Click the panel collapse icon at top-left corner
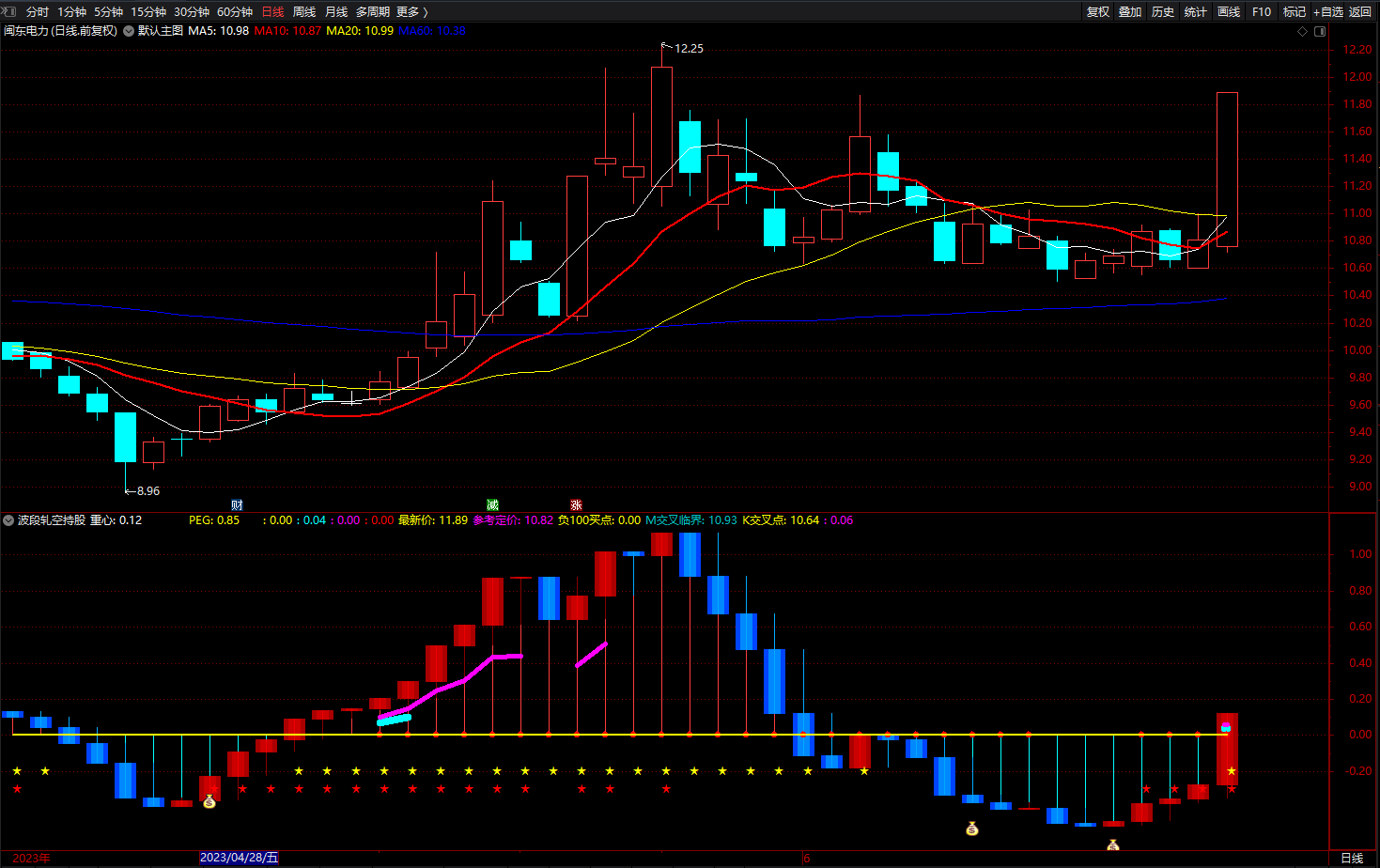This screenshot has width=1380, height=868. pyautogui.click(x=8, y=11)
